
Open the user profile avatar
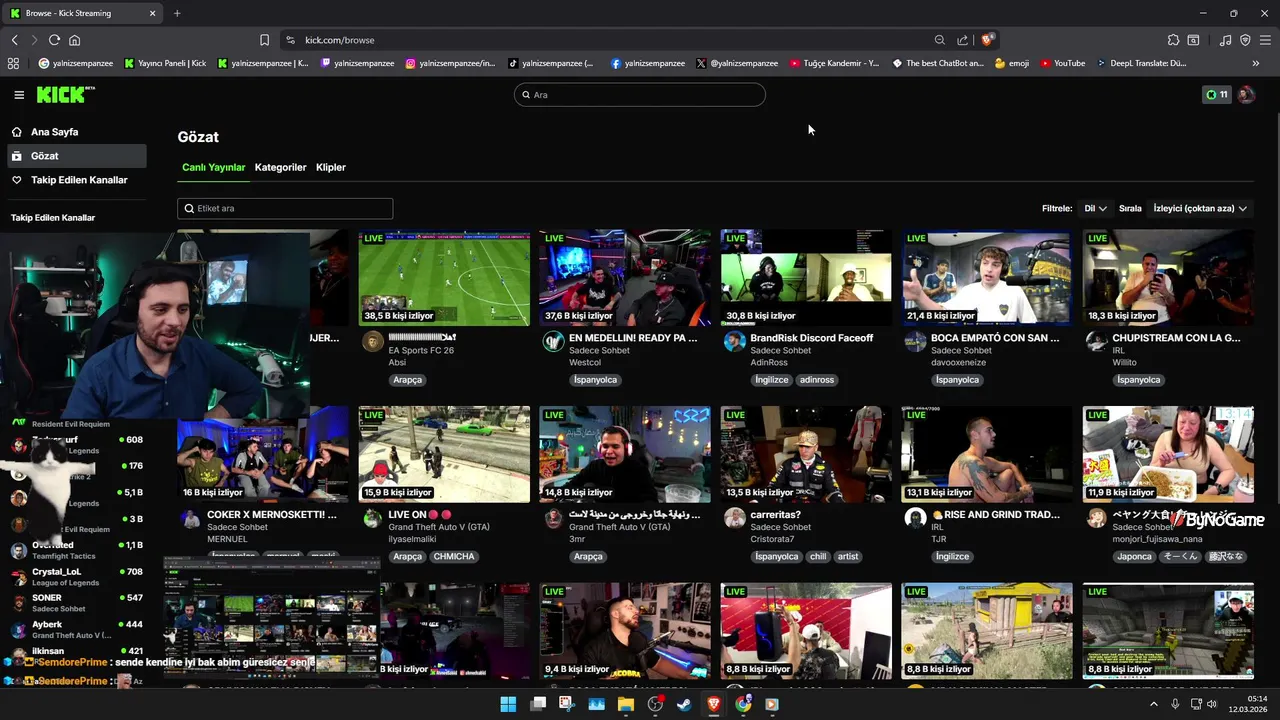click(x=1246, y=95)
